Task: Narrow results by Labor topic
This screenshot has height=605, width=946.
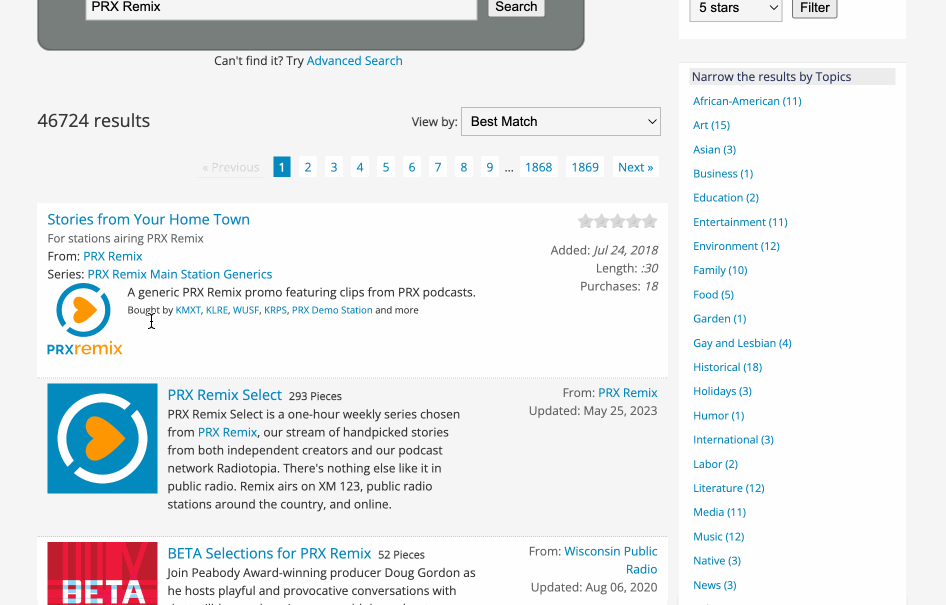Action: tap(715, 464)
